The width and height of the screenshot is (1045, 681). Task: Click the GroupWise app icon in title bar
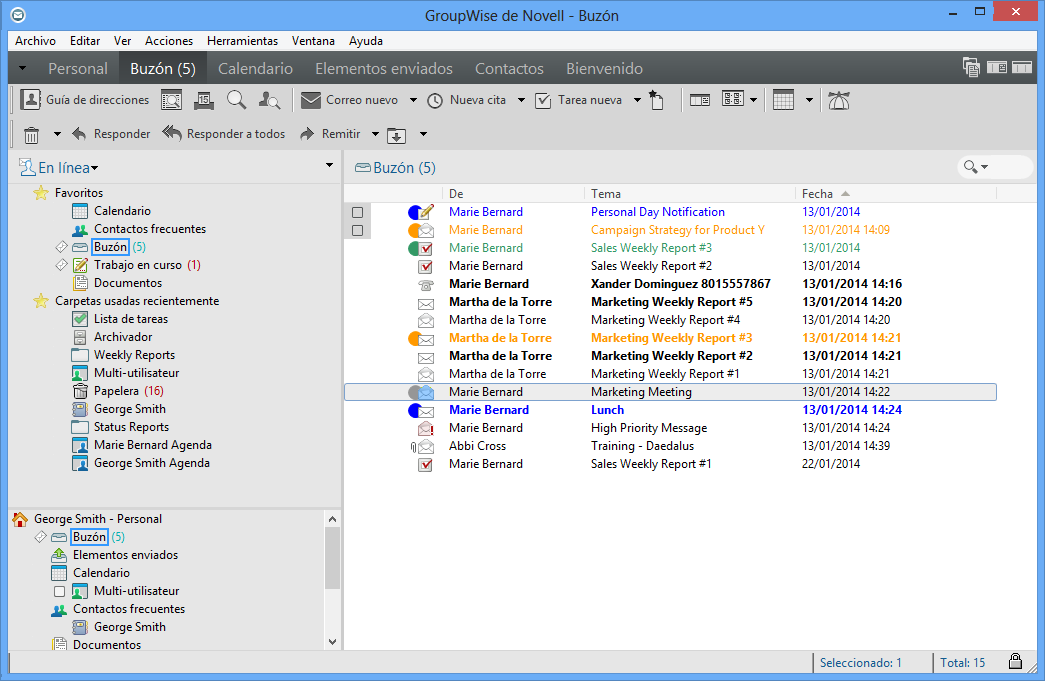tap(19, 15)
